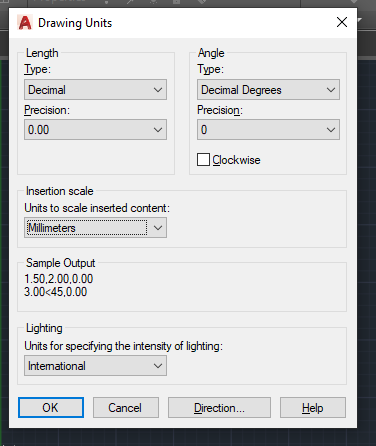Open the International lighting units dropdown
This screenshot has height=446, width=376.
coord(95,366)
